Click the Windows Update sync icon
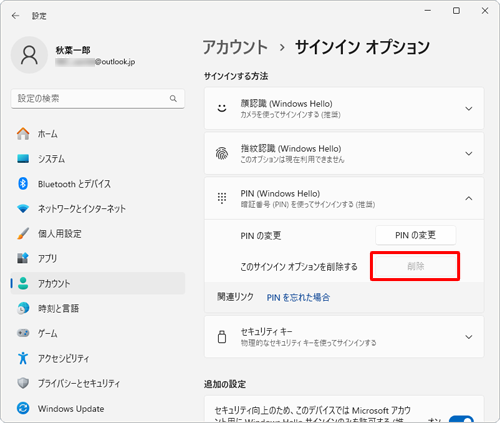Image resolution: width=500 pixels, height=423 pixels. tap(23, 408)
